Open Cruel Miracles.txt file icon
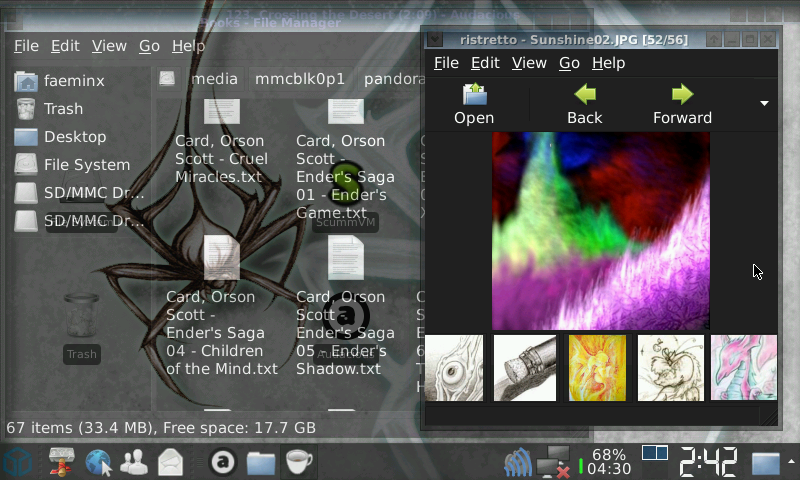The width and height of the screenshot is (800, 480). 222,111
